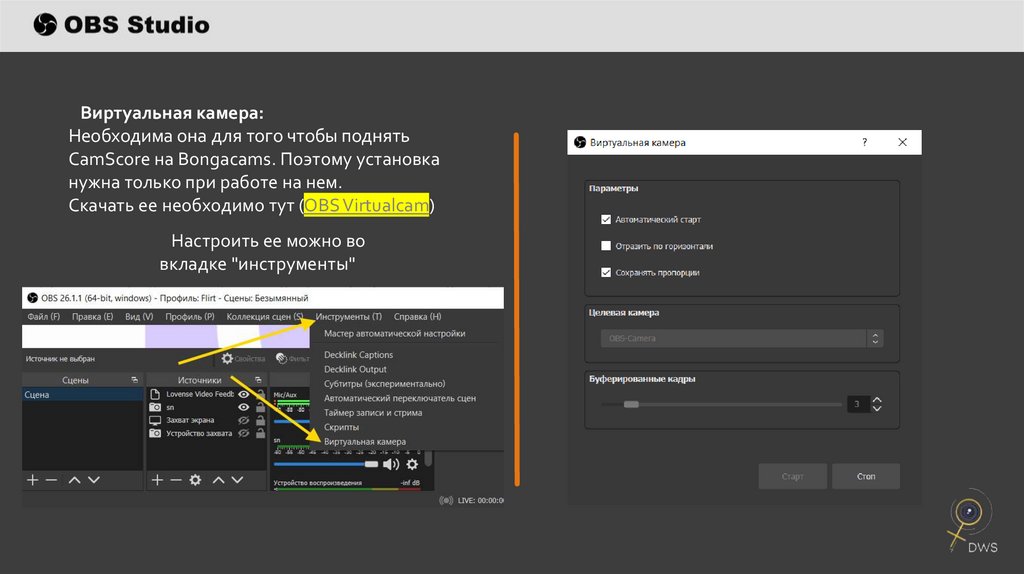
Task: Mute audio with the mixer speaker icon
Action: pyautogui.click(x=391, y=464)
